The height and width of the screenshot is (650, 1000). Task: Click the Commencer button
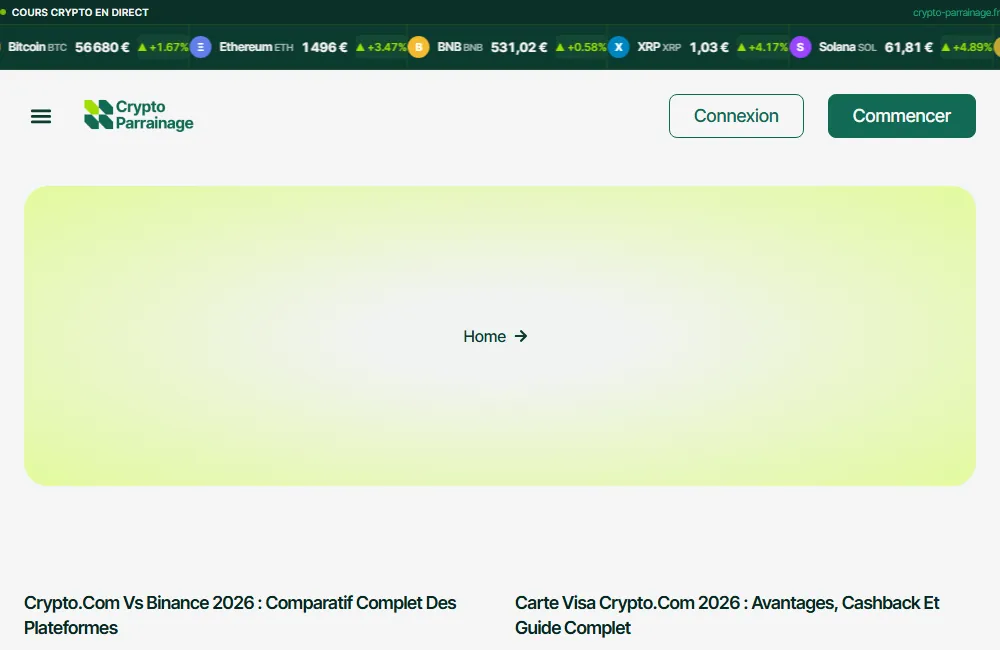coord(902,116)
